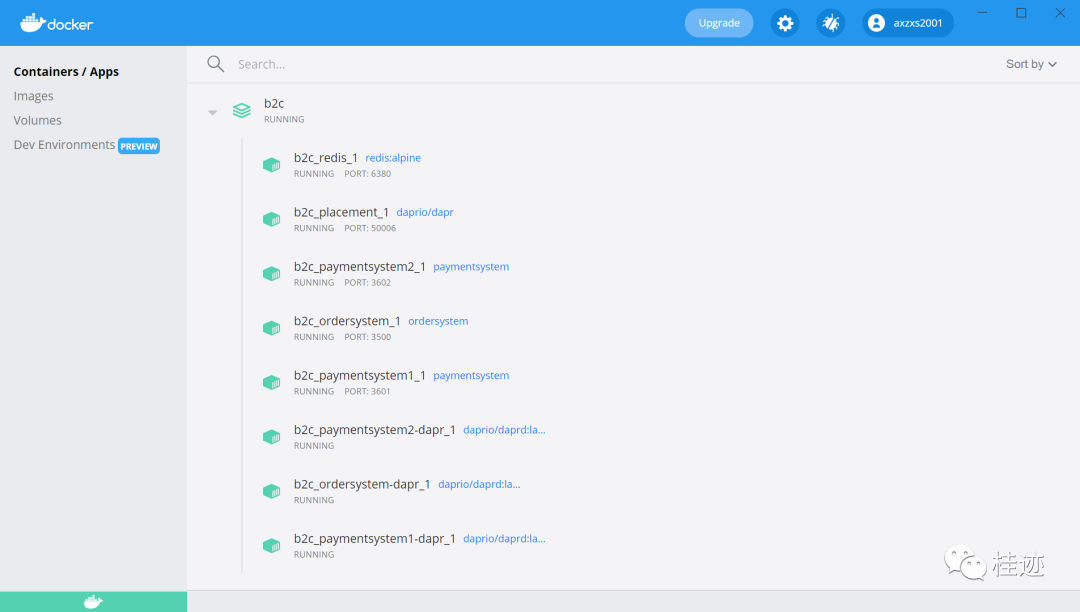Image resolution: width=1080 pixels, height=612 pixels.
Task: Open paymentsystem image link of b2c_paymentsystem1_1
Action: [471, 375]
